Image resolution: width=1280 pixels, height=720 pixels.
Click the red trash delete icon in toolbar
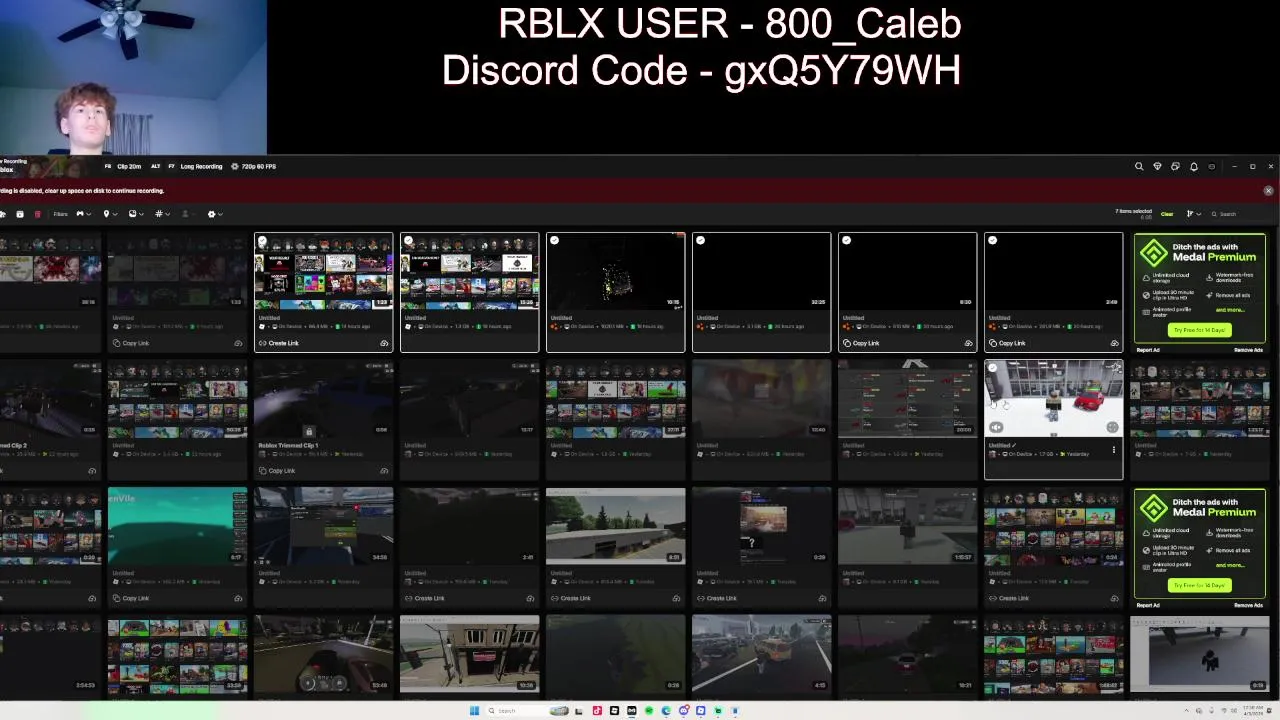coord(38,214)
